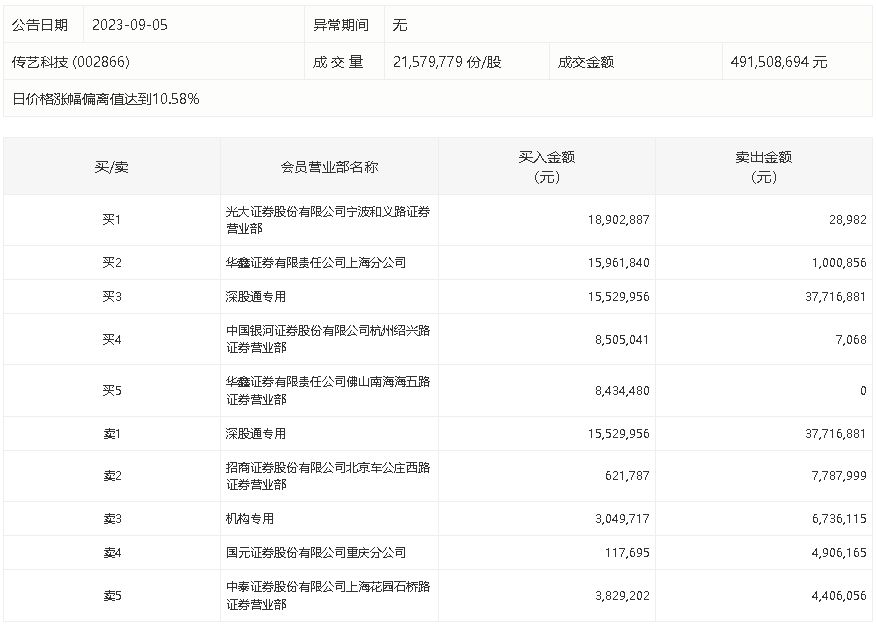Open 中泰证券上海花园石桥路证券营业部 entry
876x626 pixels.
pos(328,595)
